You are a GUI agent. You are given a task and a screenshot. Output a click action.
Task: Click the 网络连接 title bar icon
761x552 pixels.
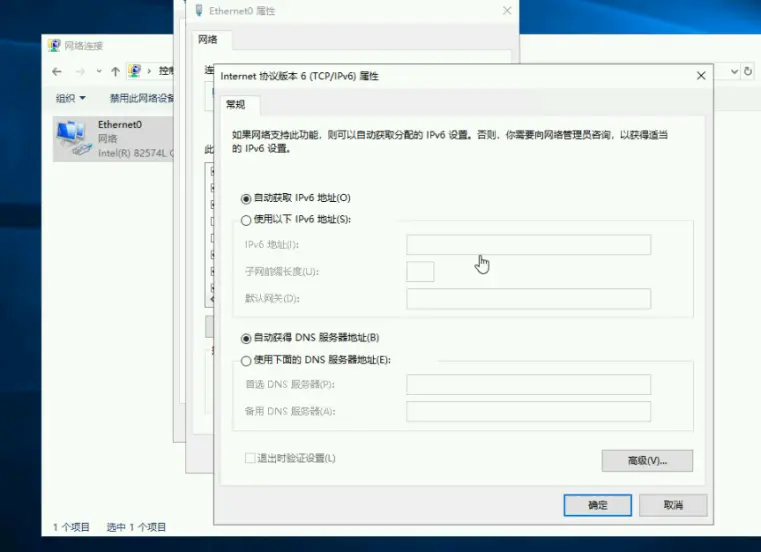tap(54, 46)
